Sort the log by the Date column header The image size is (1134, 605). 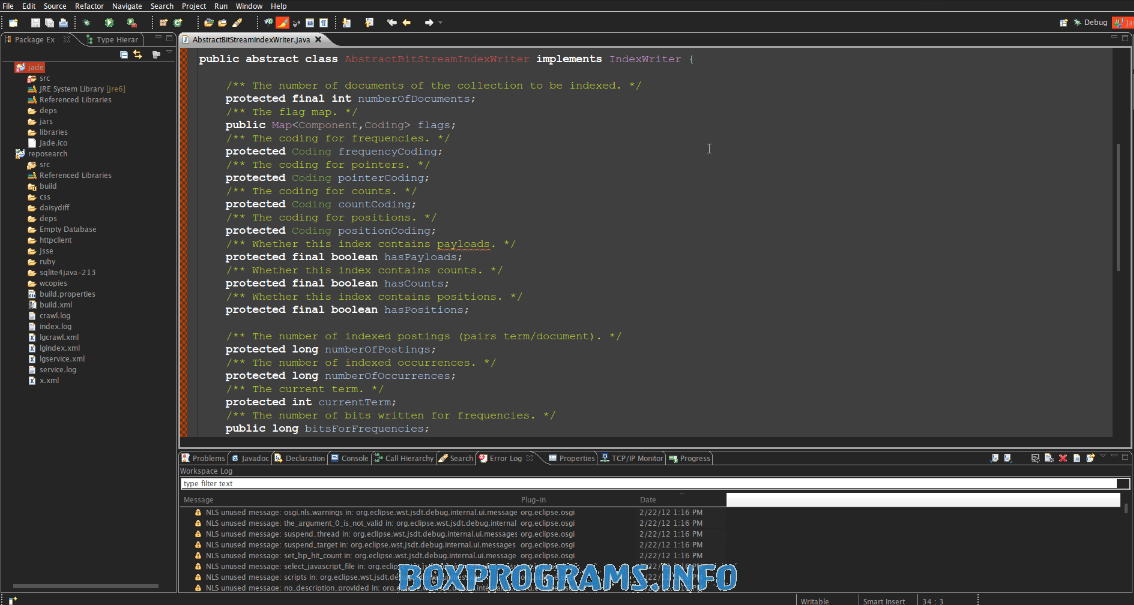(x=648, y=499)
